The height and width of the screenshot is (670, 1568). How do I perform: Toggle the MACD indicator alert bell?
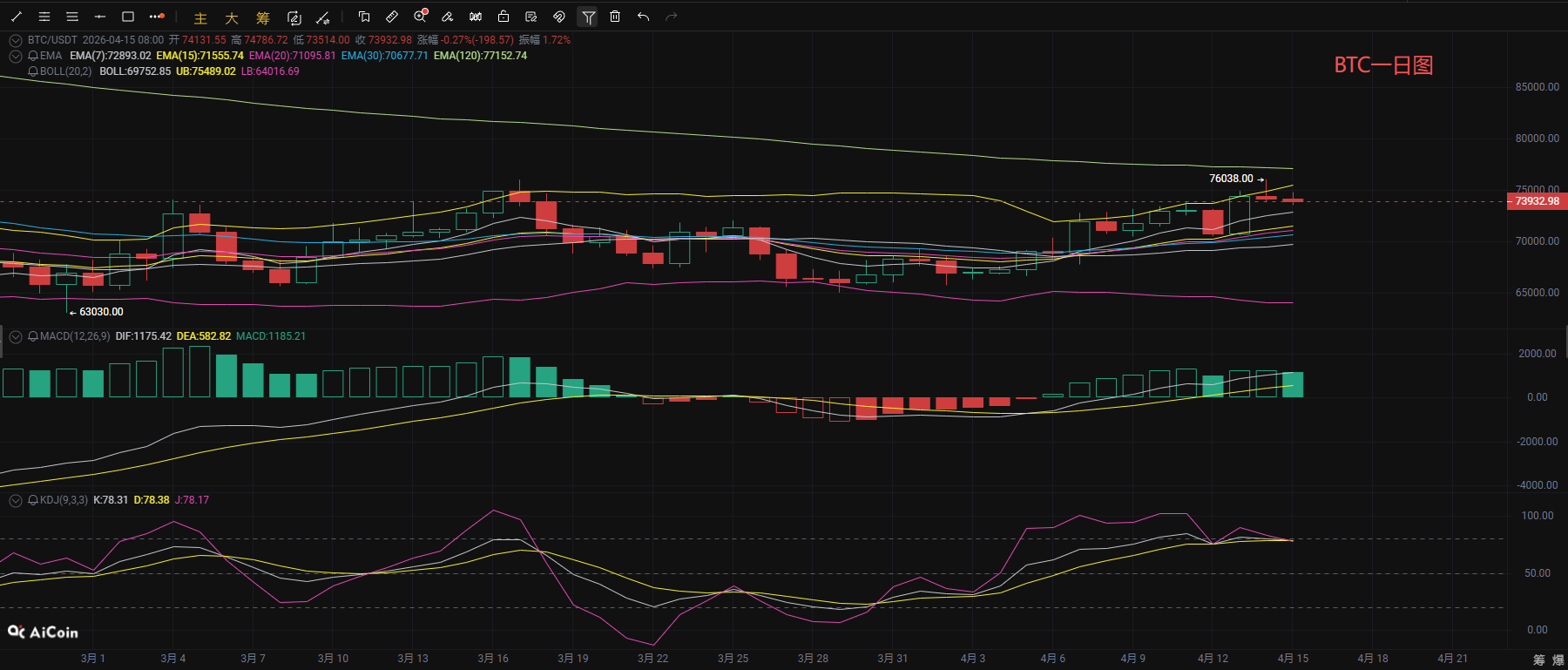(x=33, y=336)
